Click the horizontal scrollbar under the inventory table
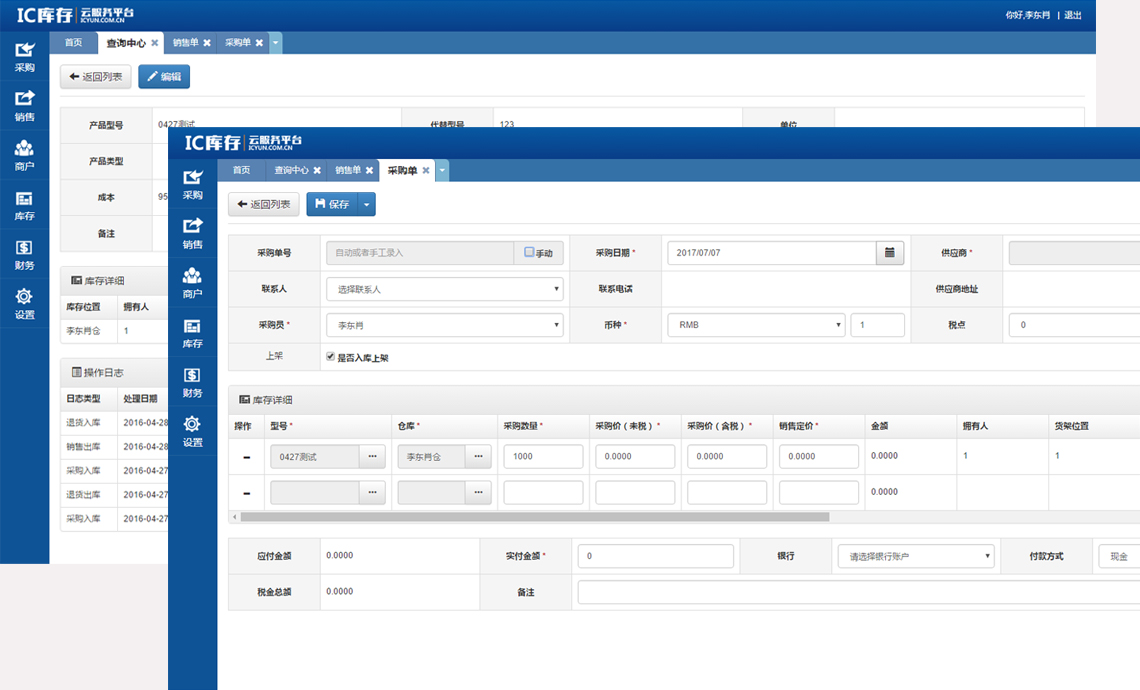 (534, 517)
